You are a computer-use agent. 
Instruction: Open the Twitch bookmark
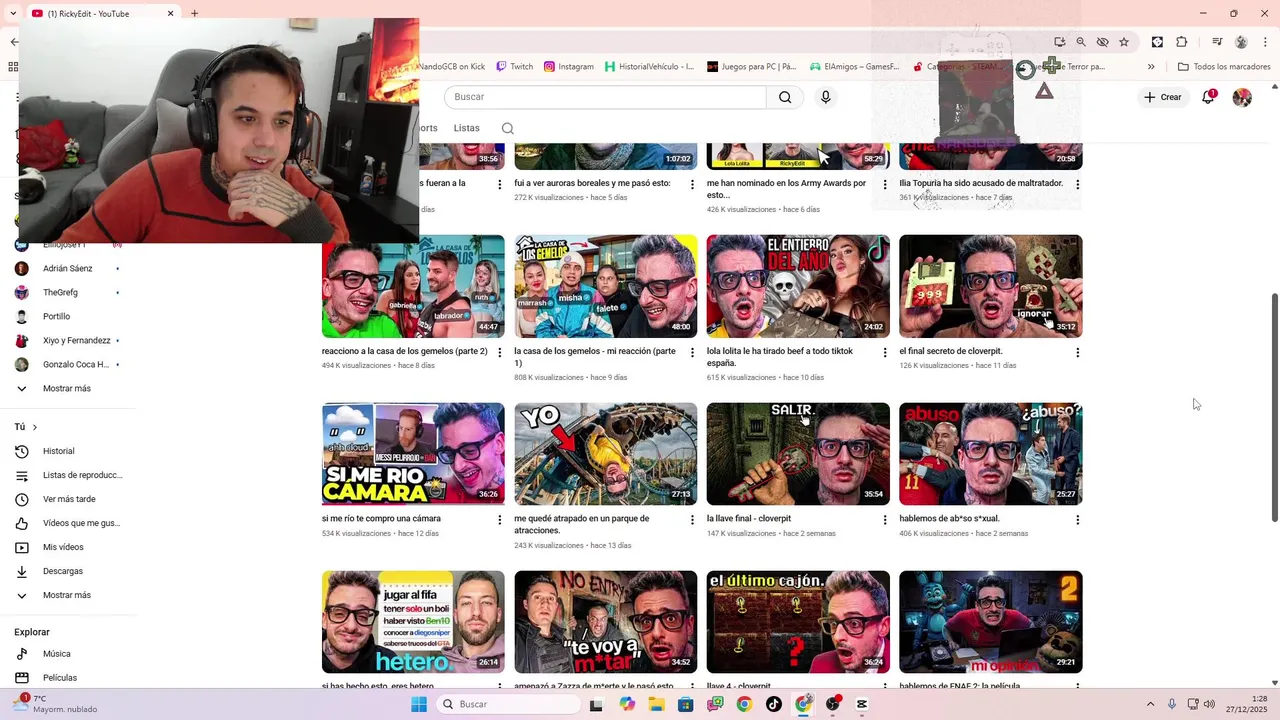[x=515, y=67]
